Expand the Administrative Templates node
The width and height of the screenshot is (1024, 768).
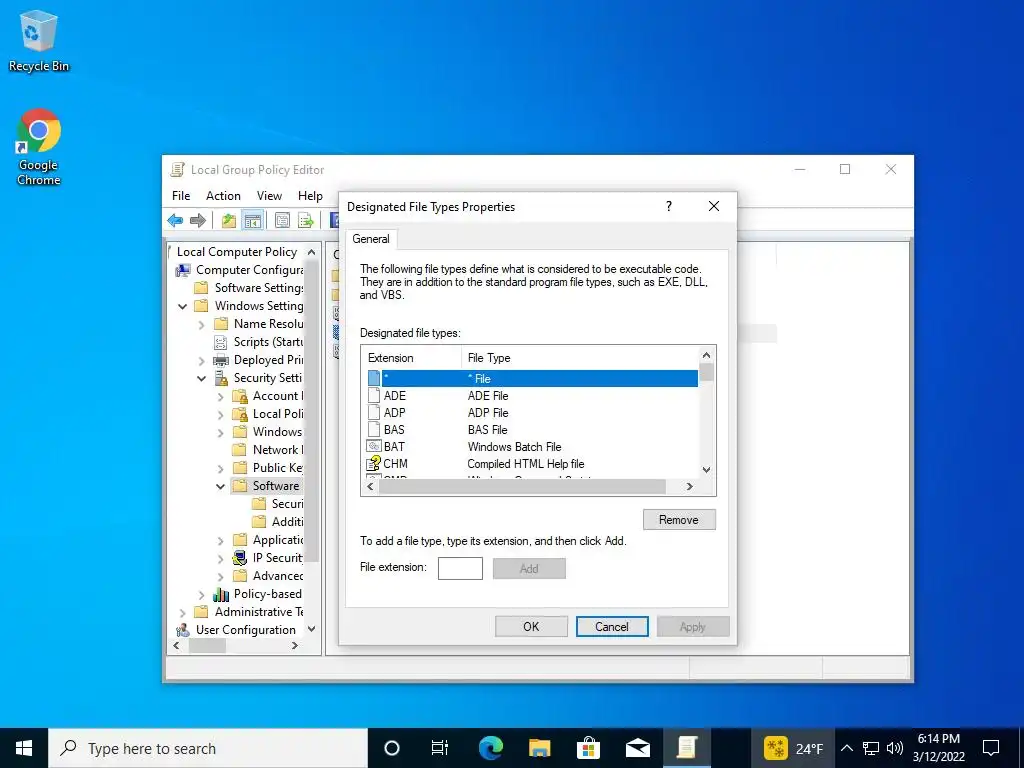[183, 612]
